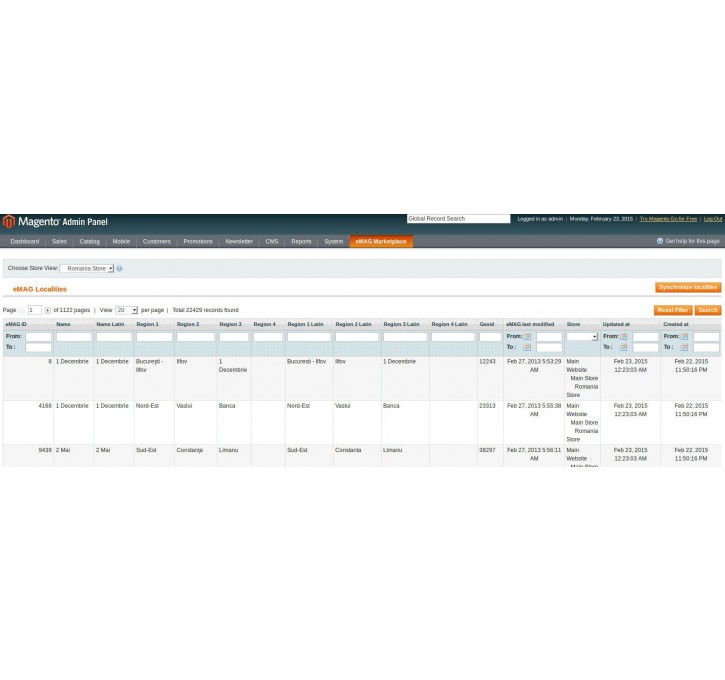Sort by Created at column header
The image size is (725, 680).
676,325
